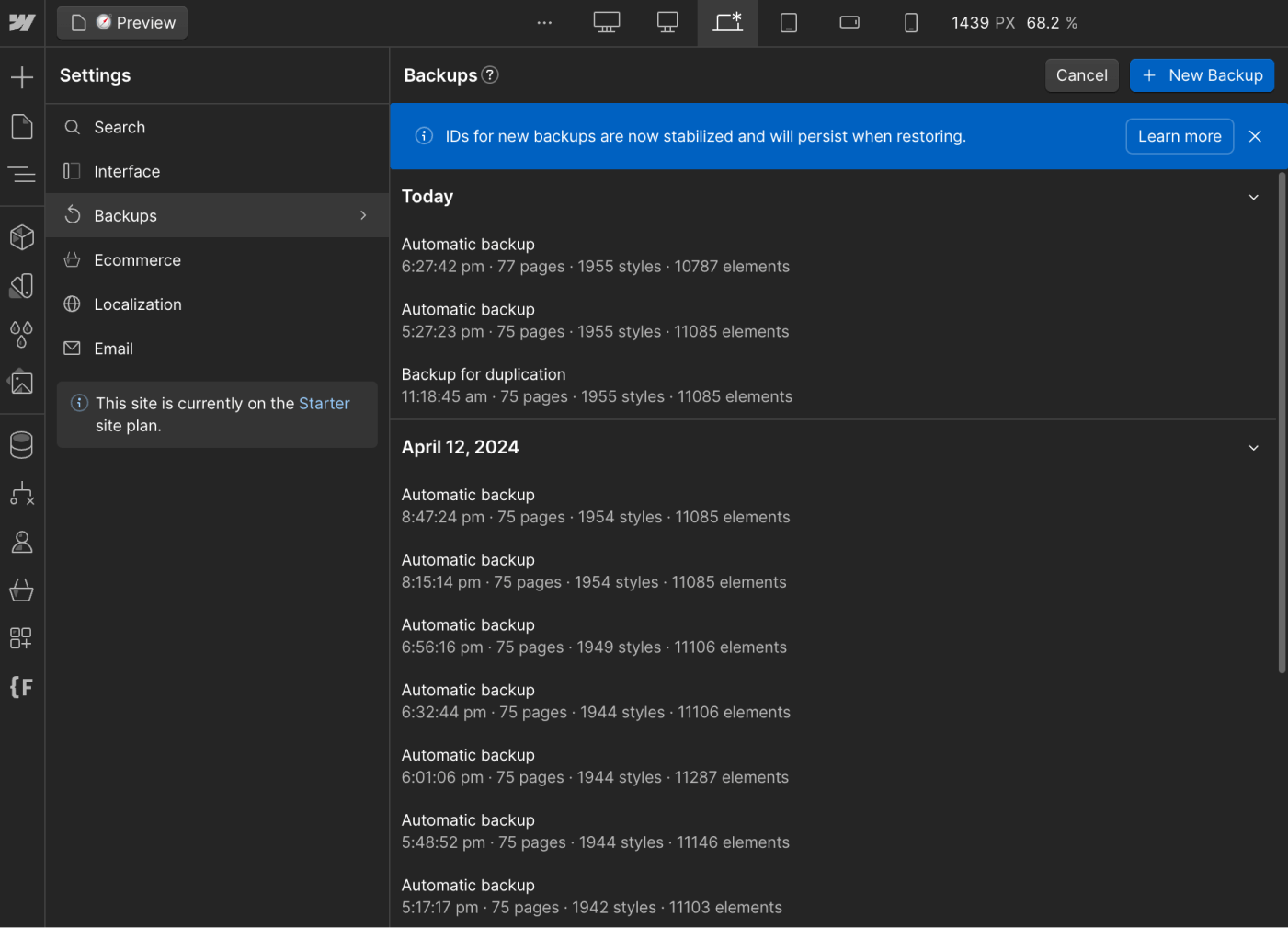
Task: Open the Apps panel
Action: tap(22, 637)
